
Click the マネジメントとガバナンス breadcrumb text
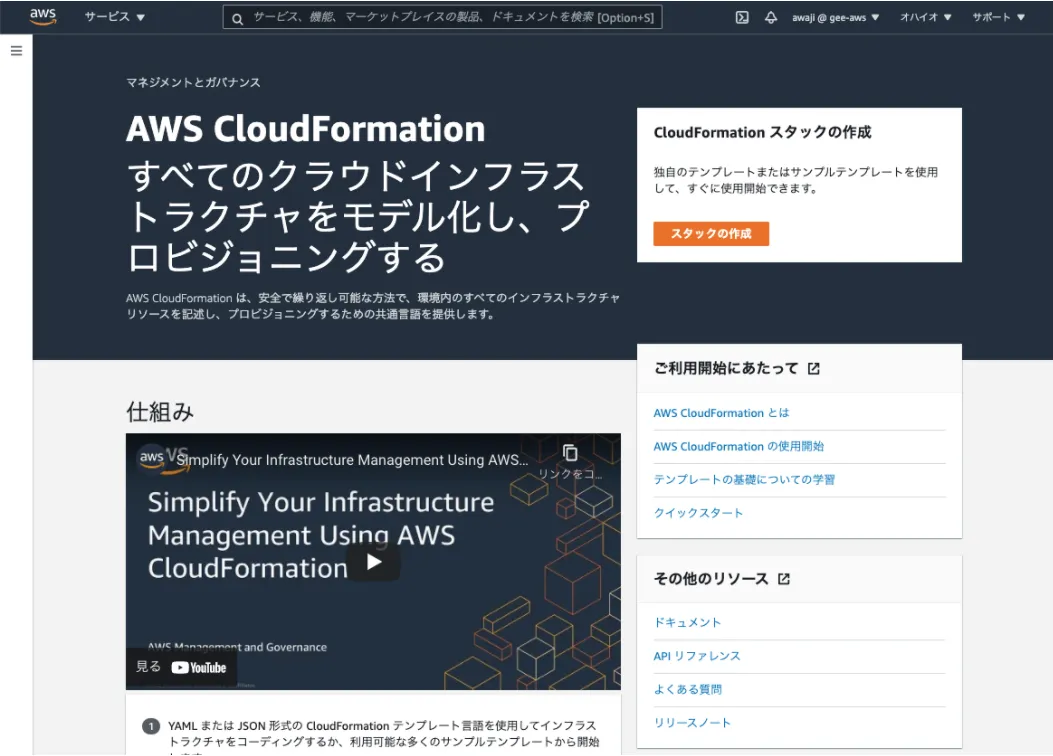pyautogui.click(x=193, y=83)
